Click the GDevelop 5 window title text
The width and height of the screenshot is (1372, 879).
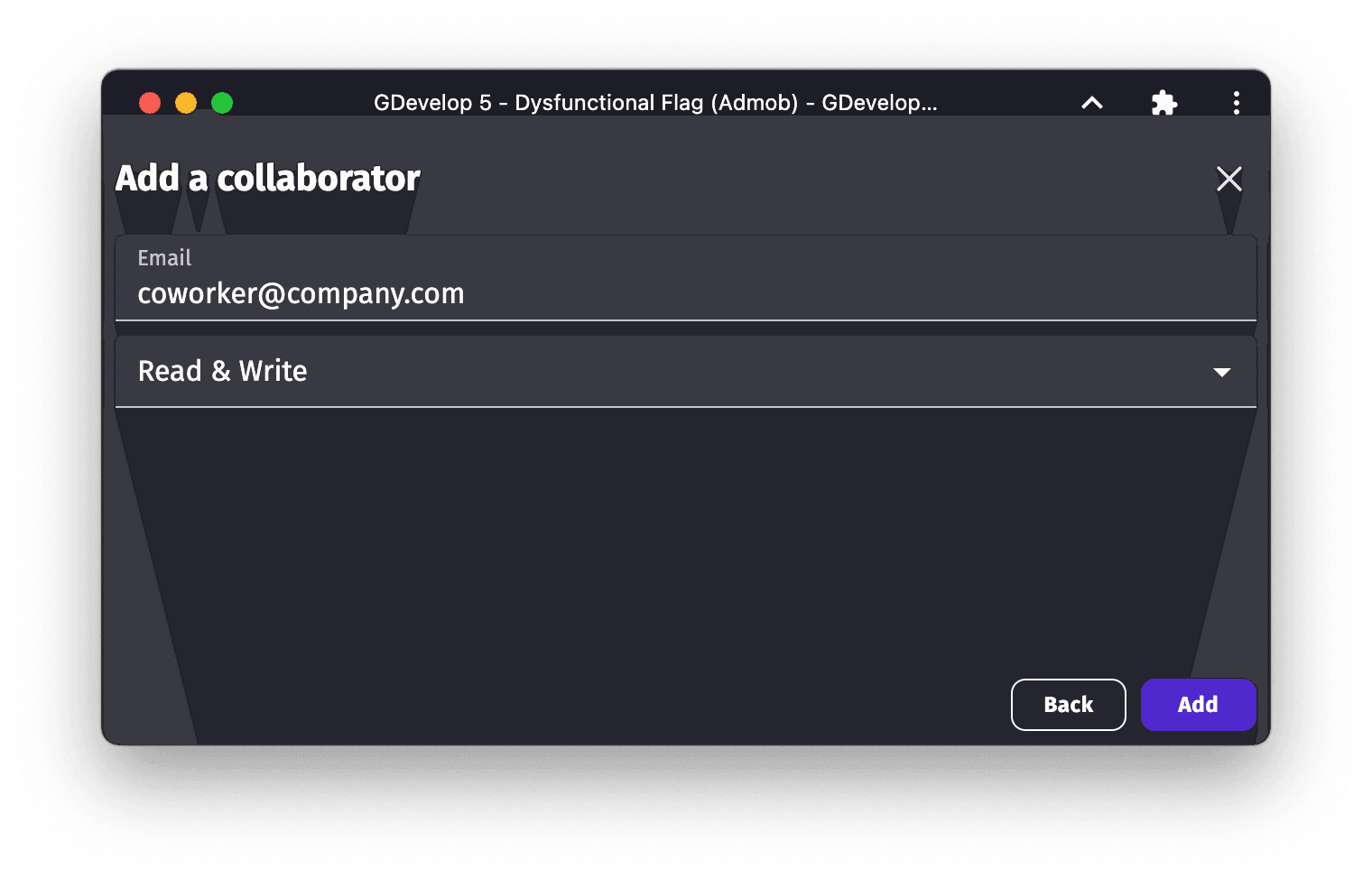pyautogui.click(x=433, y=103)
